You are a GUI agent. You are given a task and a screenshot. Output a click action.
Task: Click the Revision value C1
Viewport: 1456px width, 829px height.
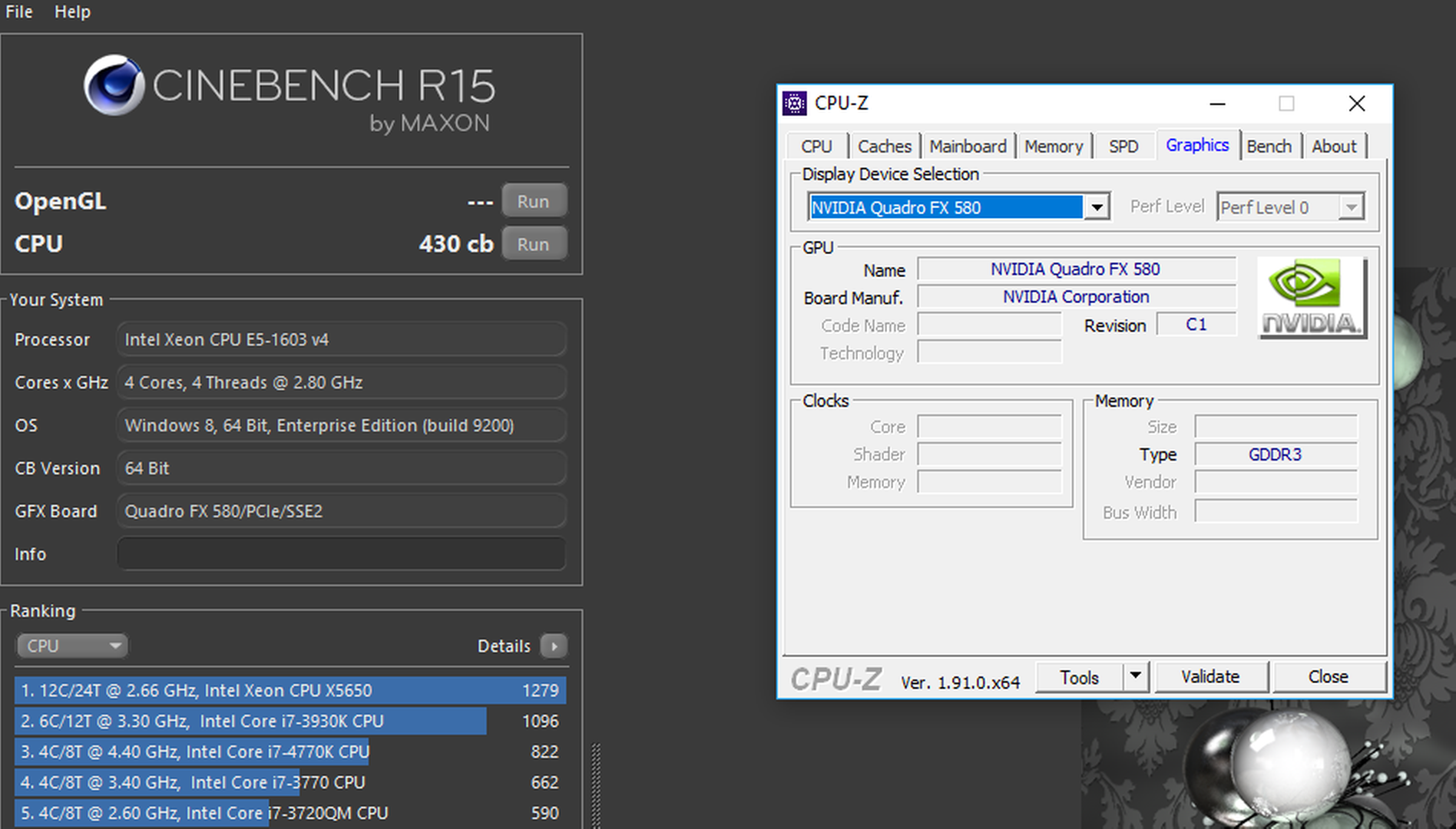pos(1196,325)
